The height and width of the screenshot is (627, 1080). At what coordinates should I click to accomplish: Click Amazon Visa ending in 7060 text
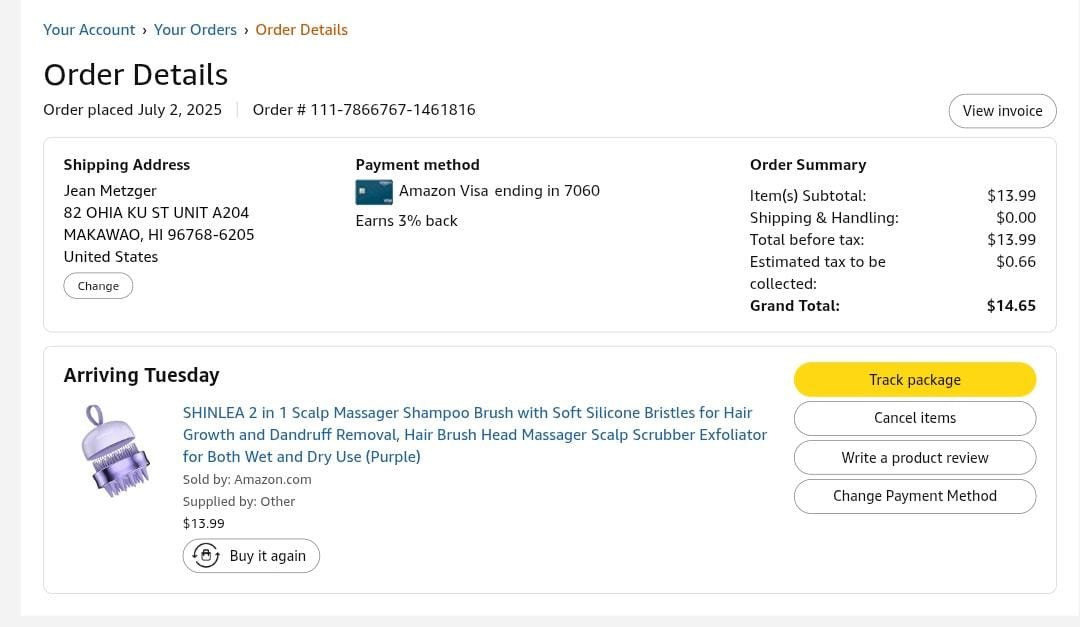tap(499, 191)
